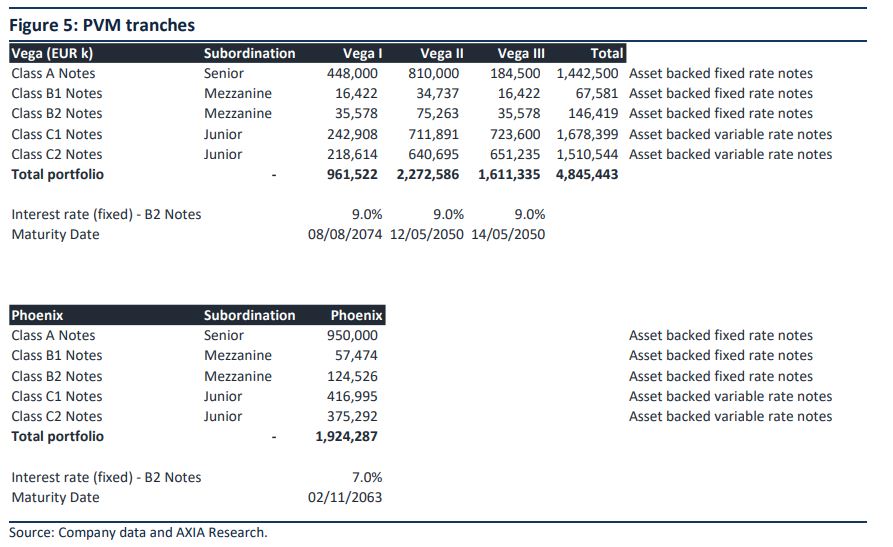Viewport: 893px width, 547px height.
Task: Select the Phoenix table header label
Action: 37,315
